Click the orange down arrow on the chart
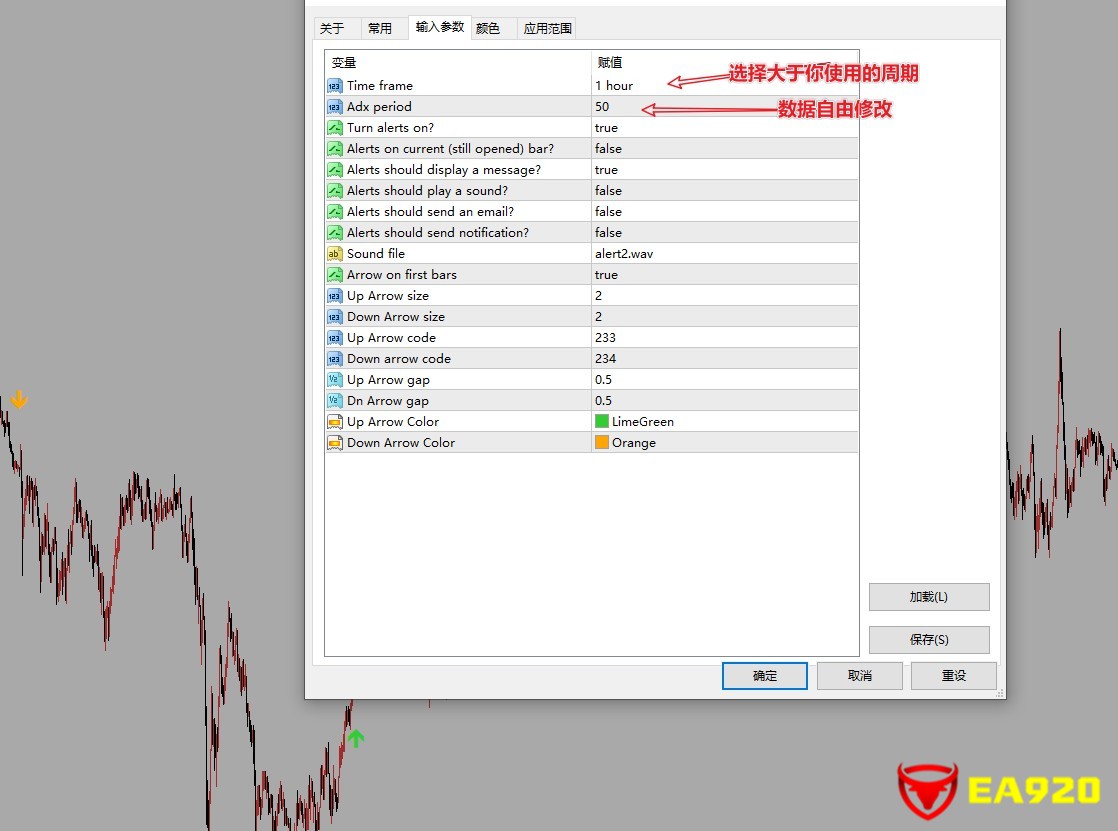The width and height of the screenshot is (1118, 831). pos(17,398)
